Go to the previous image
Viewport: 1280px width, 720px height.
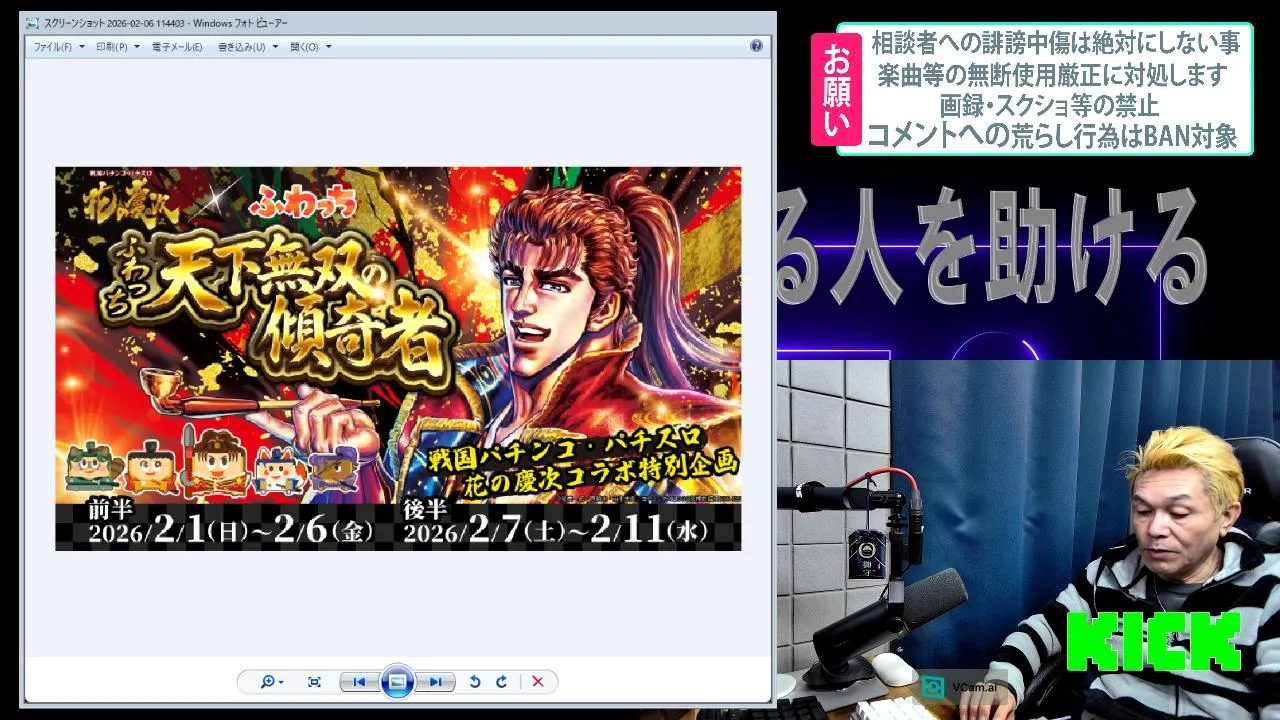359,682
